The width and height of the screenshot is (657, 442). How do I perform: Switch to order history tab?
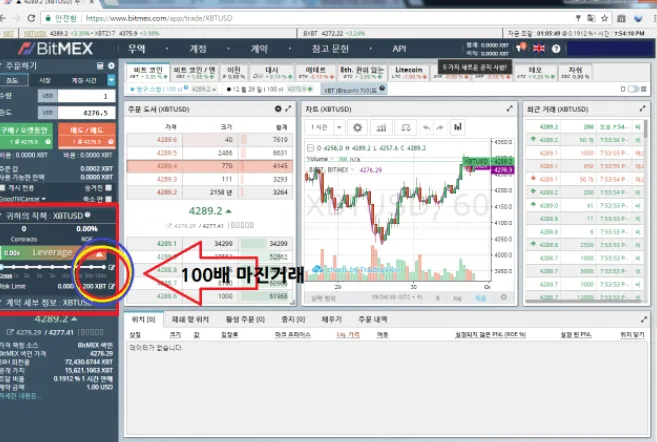[x=372, y=320]
